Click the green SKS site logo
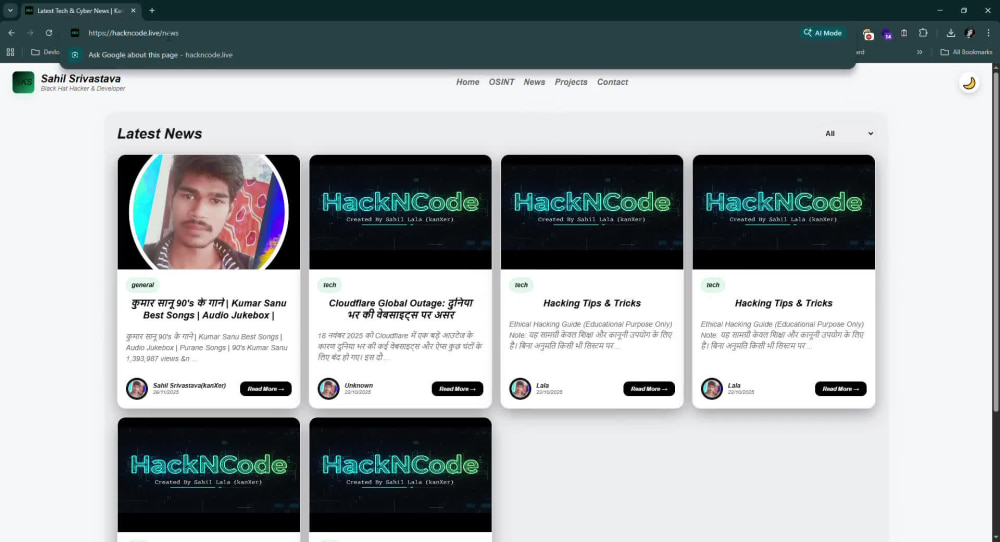Image resolution: width=1000 pixels, height=542 pixels. (x=24, y=82)
